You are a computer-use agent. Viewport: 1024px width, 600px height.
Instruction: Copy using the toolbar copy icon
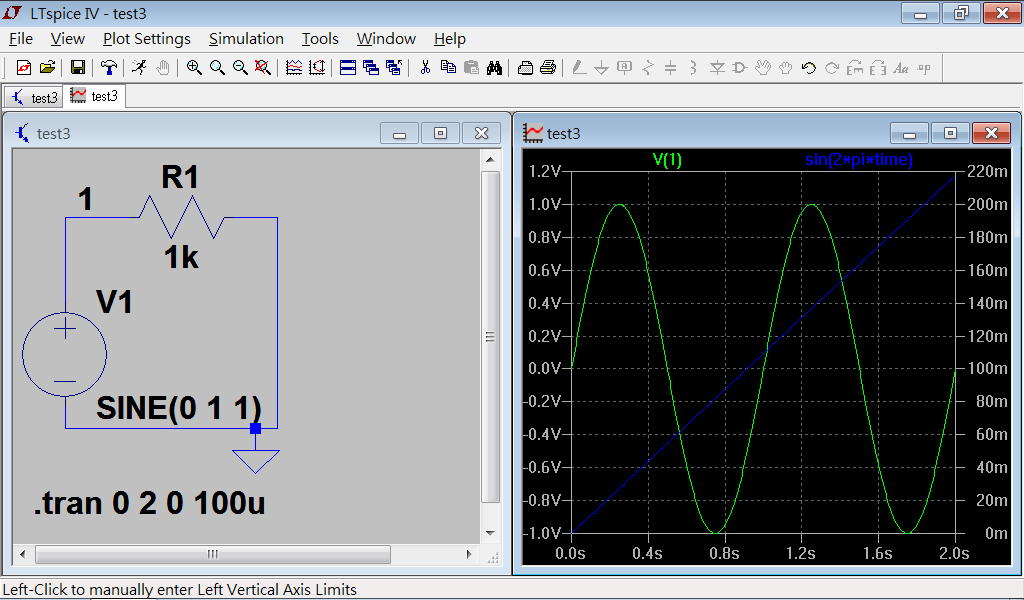coord(448,67)
